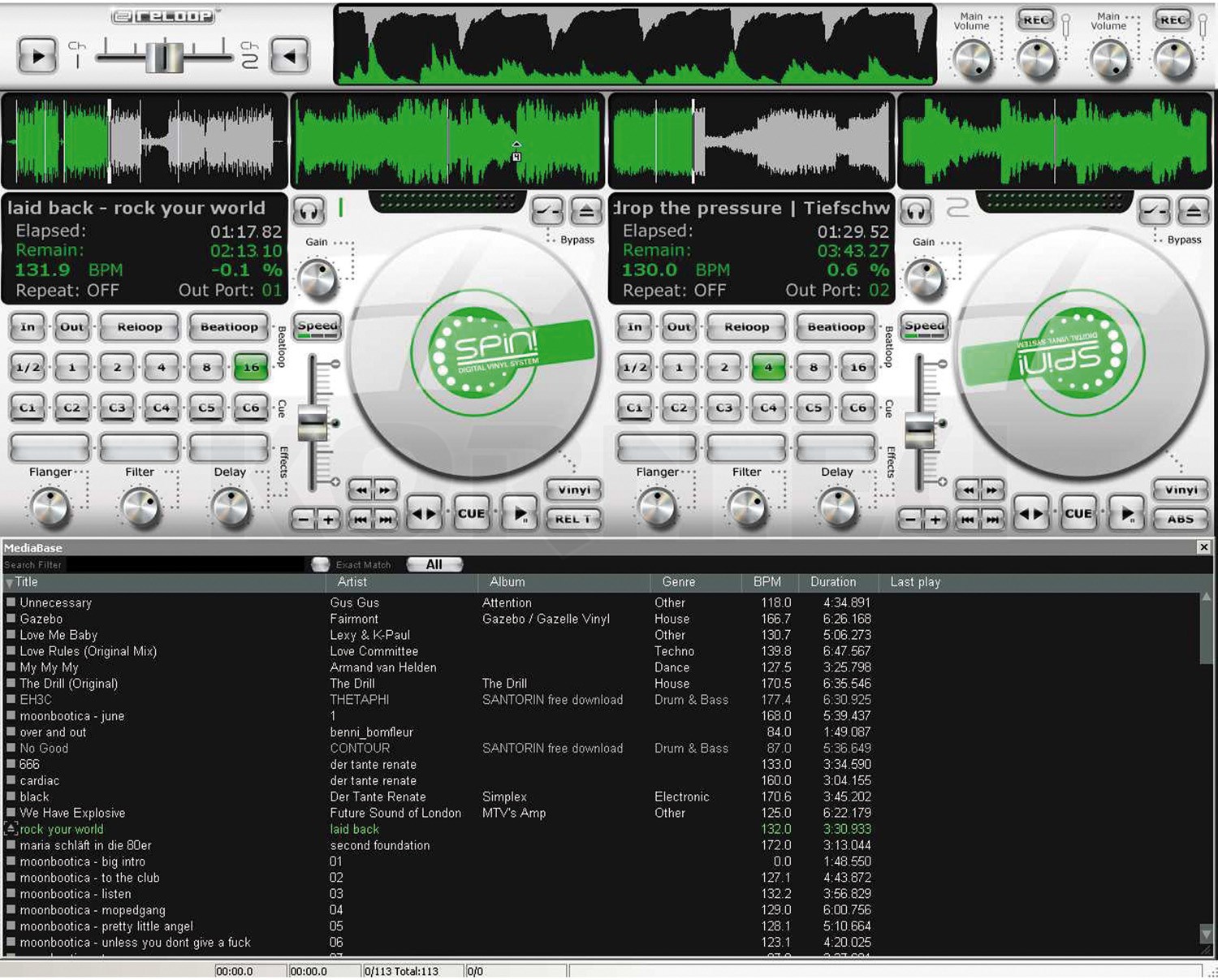
Task: Click the Genre column header
Action: (x=679, y=582)
